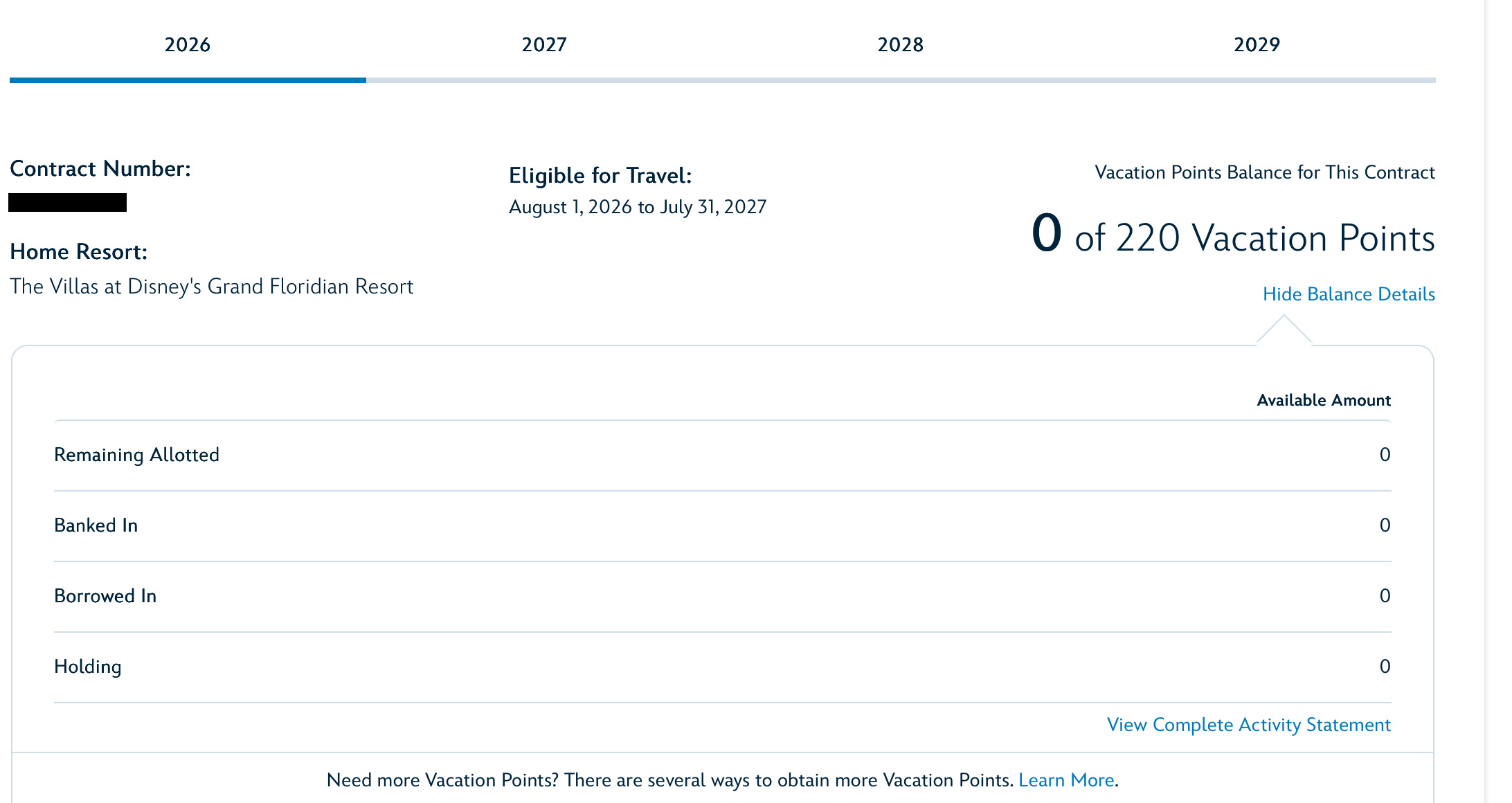This screenshot has height=803, width=1512.
Task: Click the Holding value 0
Action: point(1385,667)
